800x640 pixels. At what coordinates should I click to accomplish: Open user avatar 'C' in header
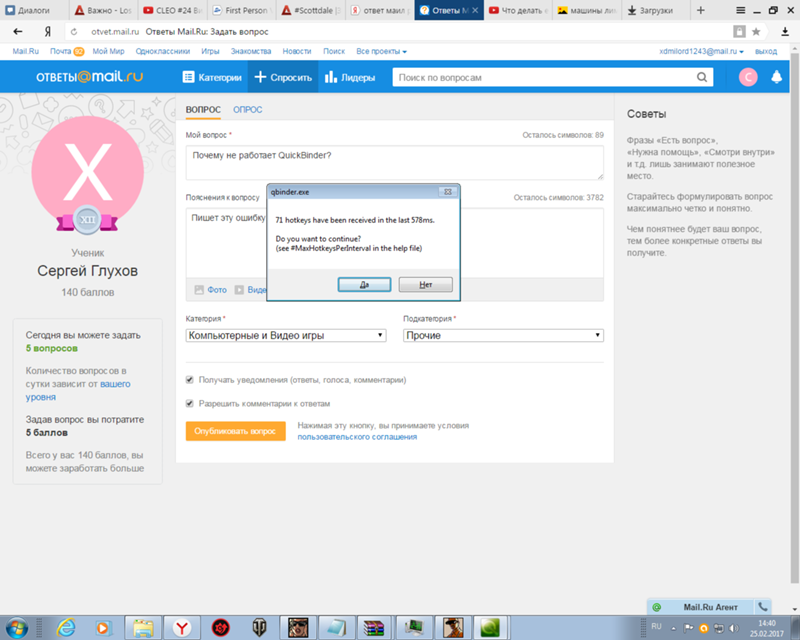pyautogui.click(x=748, y=77)
